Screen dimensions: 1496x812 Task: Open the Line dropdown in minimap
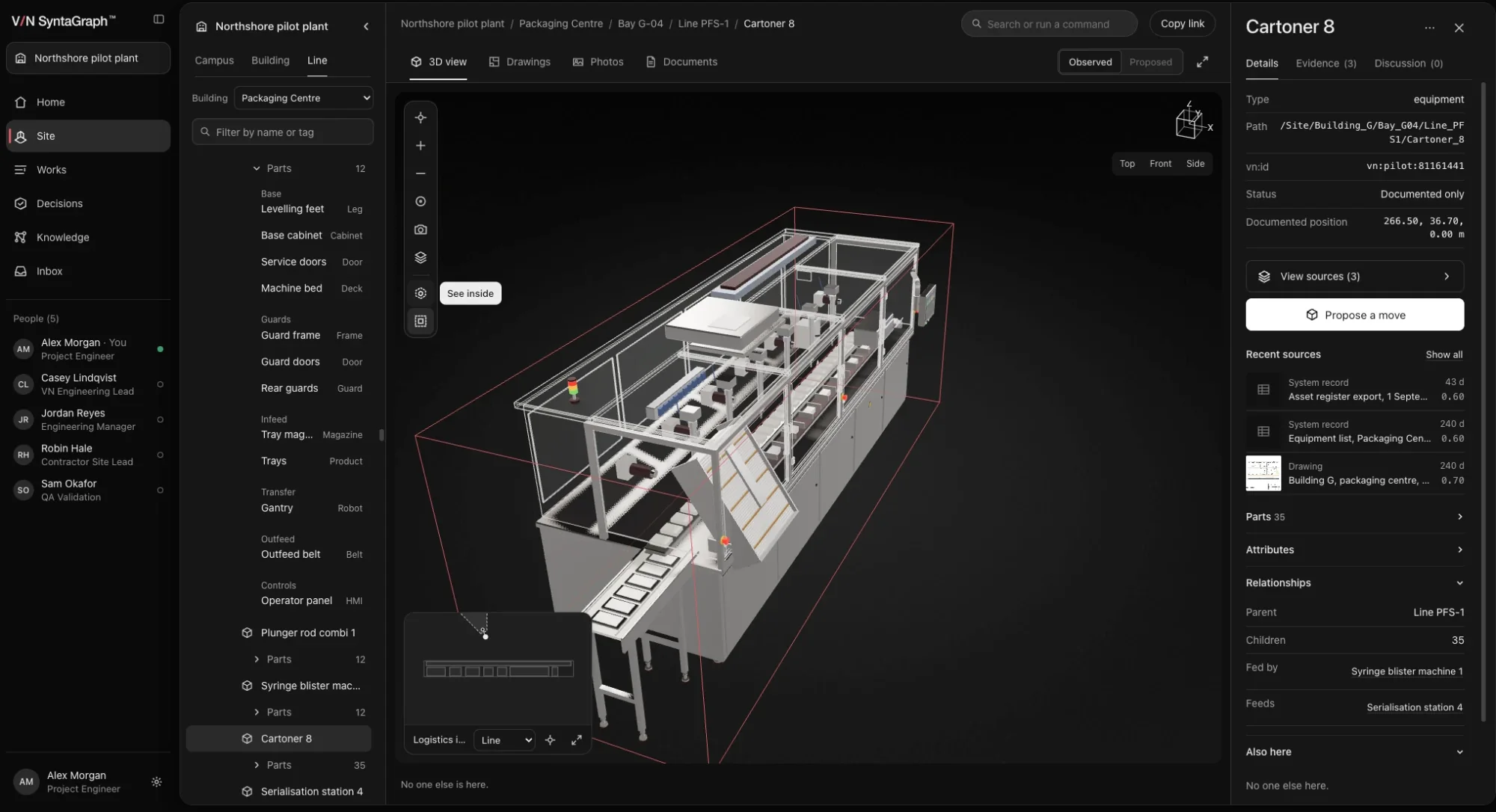click(504, 740)
